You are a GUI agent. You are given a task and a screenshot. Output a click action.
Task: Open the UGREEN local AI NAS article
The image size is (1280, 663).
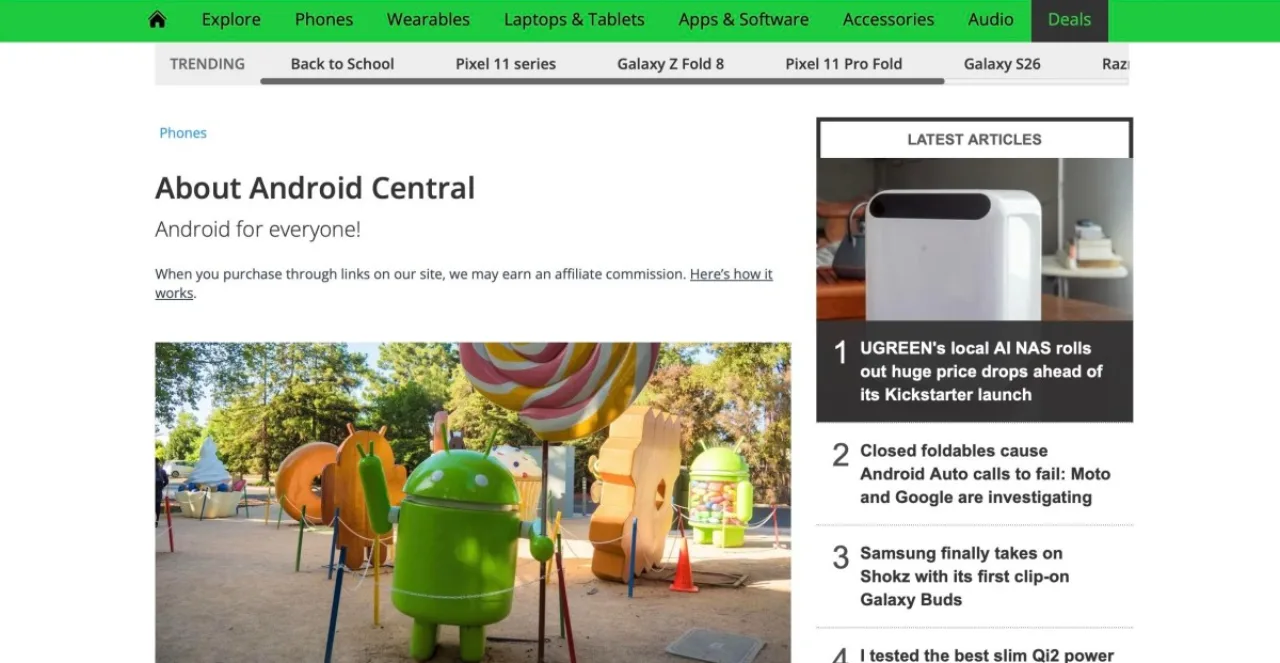click(981, 371)
